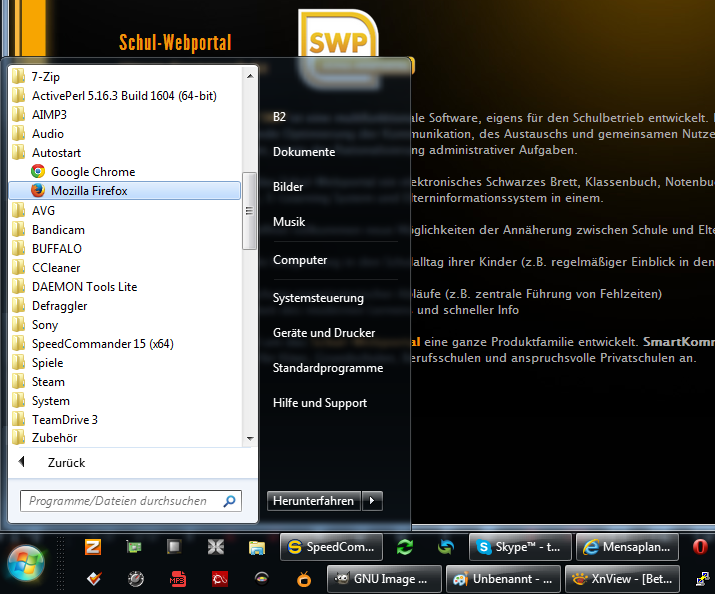Click the program list scrollbar thumb
Screen dimensions: 715x594
(249, 211)
